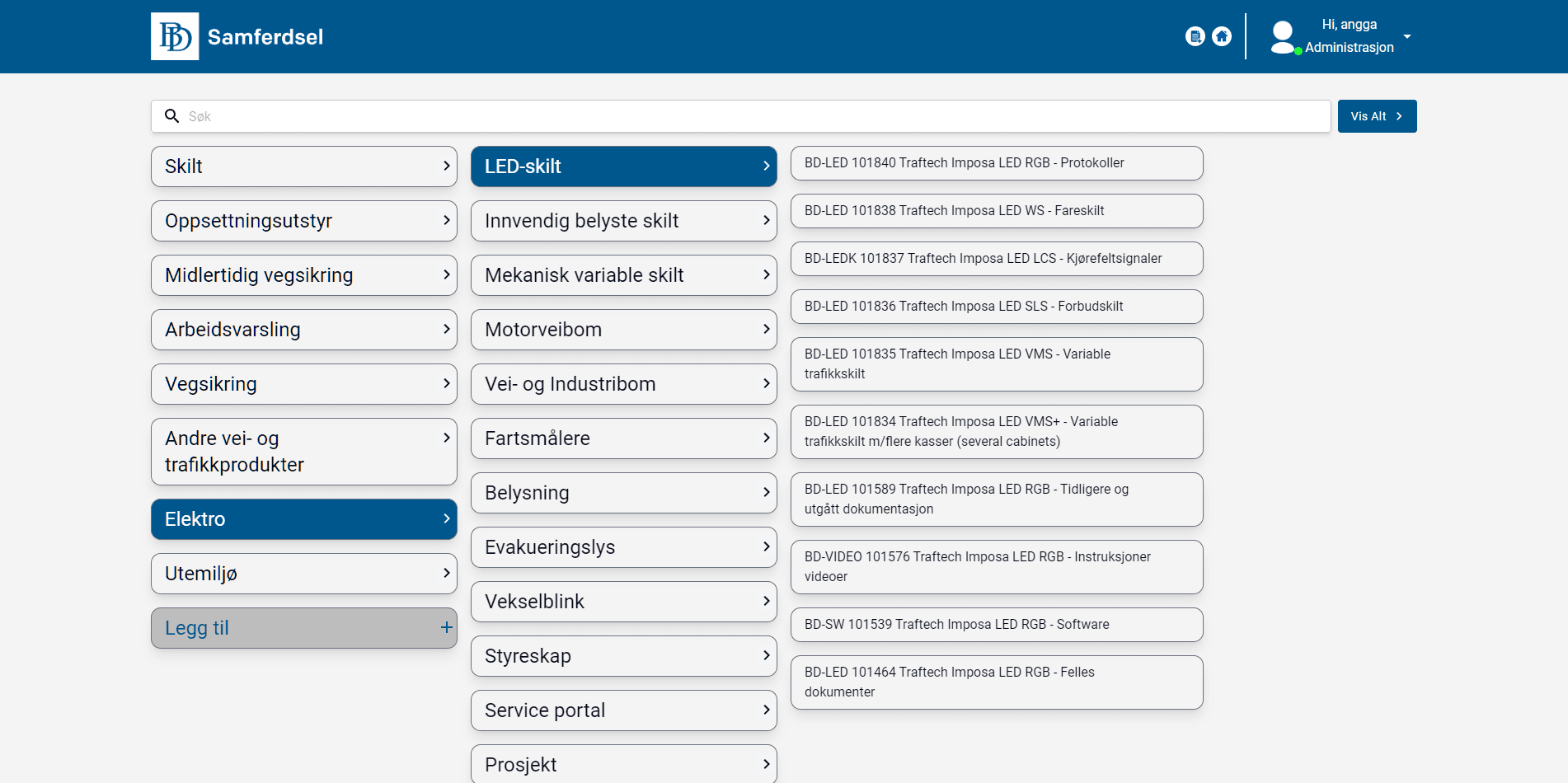Click the user avatar icon
1568x783 pixels.
point(1283,36)
